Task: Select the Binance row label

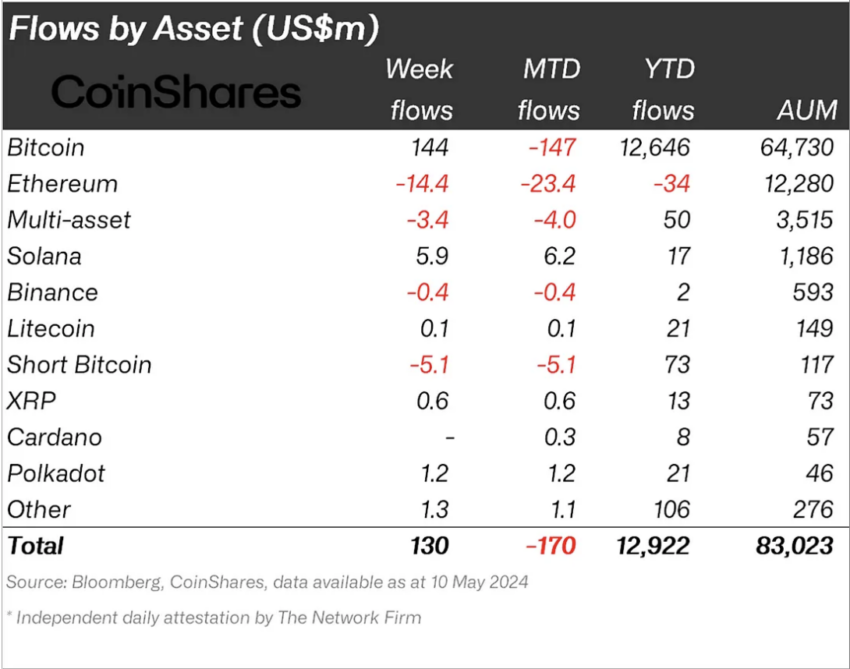Action: [x=52, y=292]
